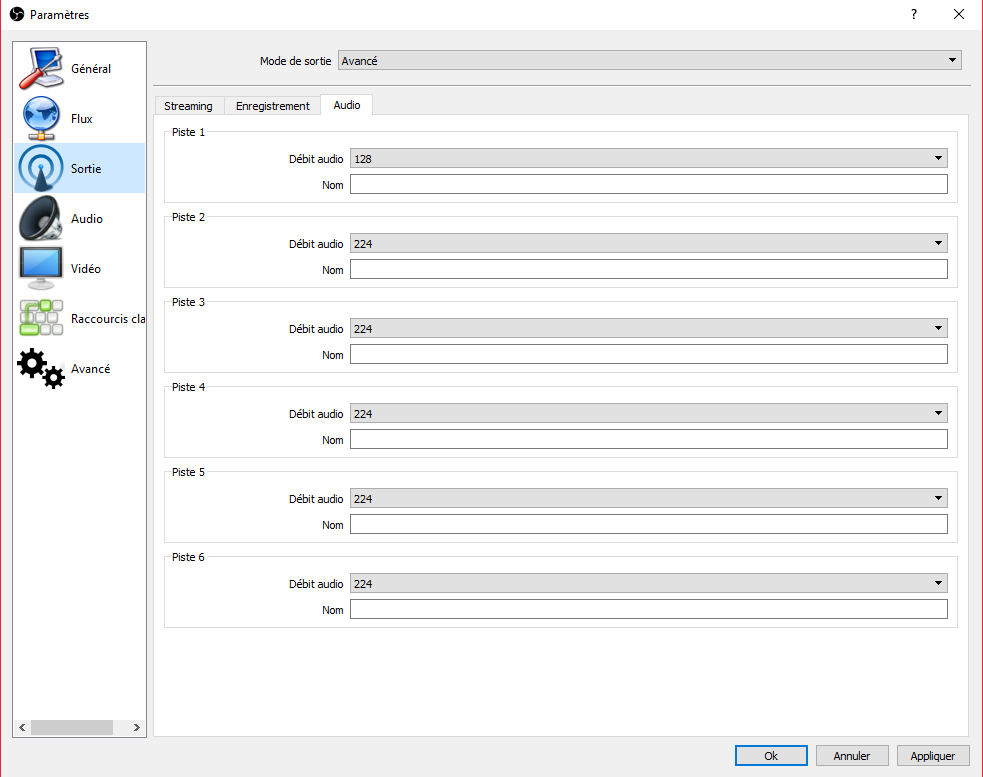Select the Vidéo monitor icon
983x777 pixels.
41,268
